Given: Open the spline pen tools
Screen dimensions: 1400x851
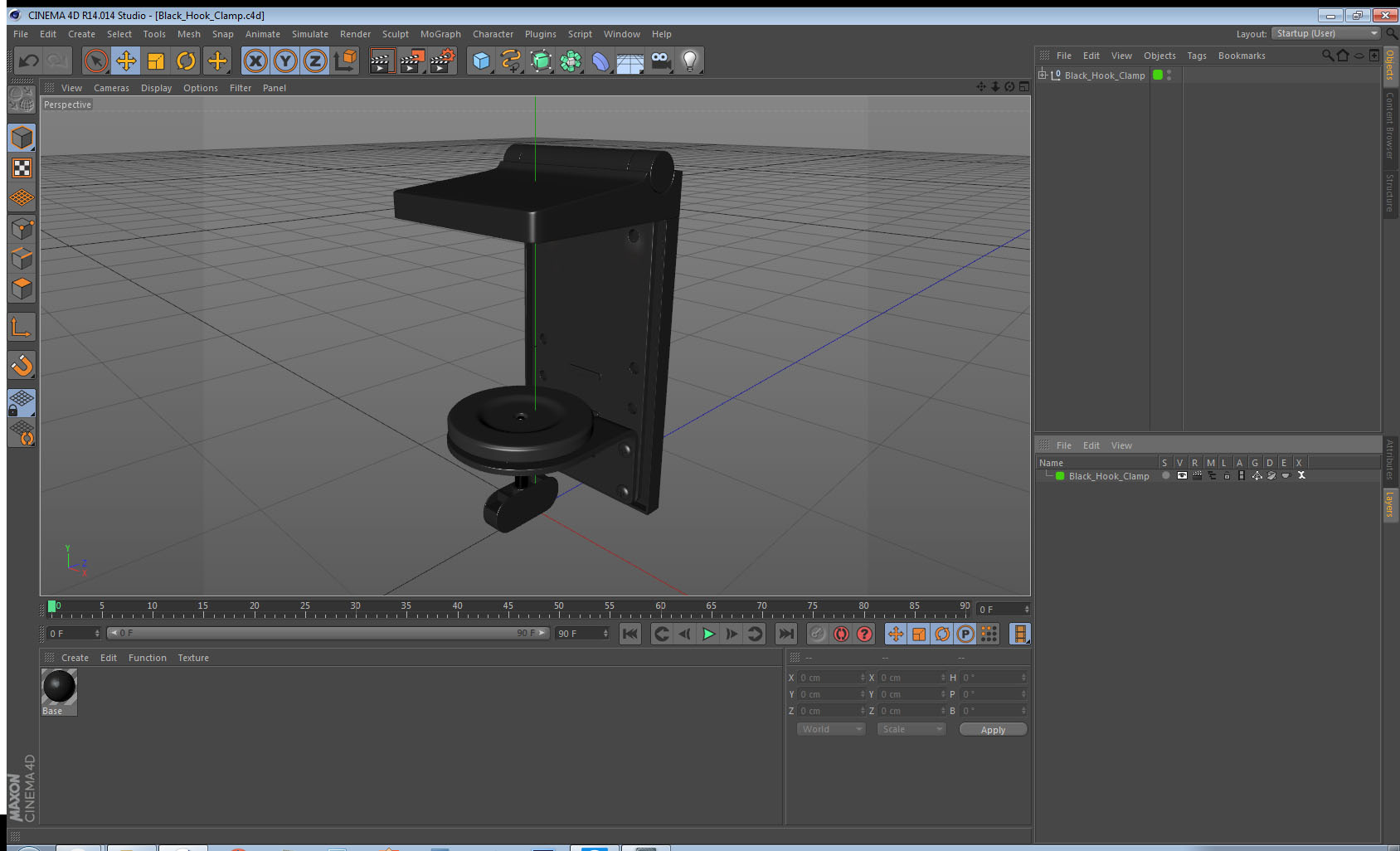Looking at the screenshot, I should tap(511, 61).
